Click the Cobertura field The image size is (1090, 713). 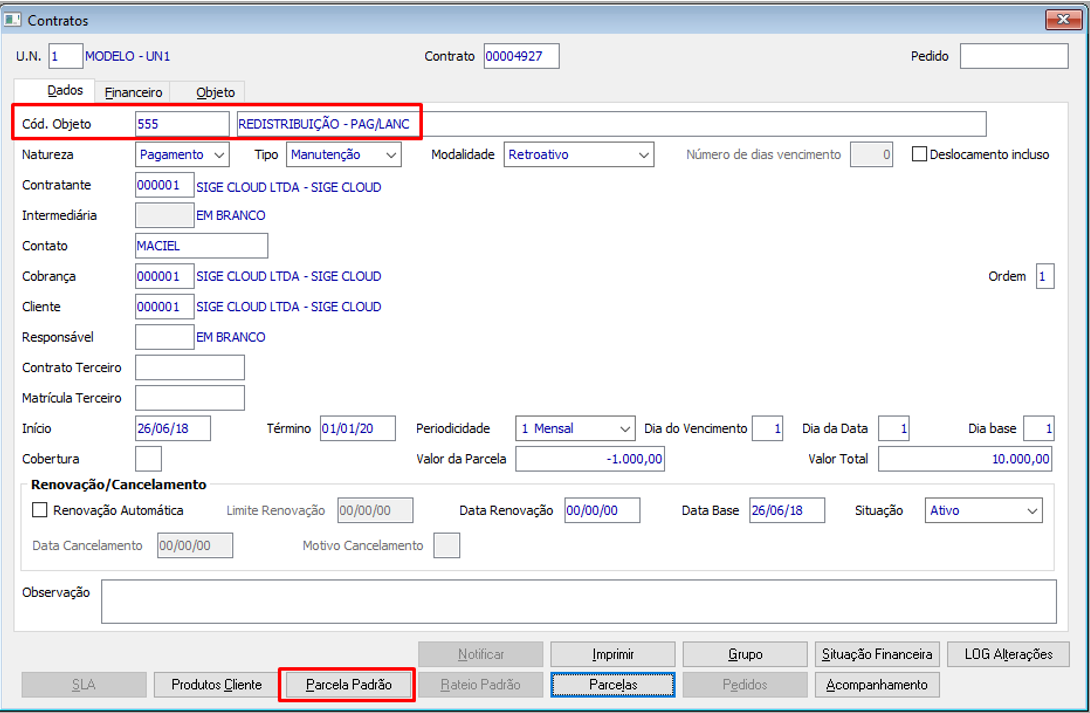pos(148,459)
